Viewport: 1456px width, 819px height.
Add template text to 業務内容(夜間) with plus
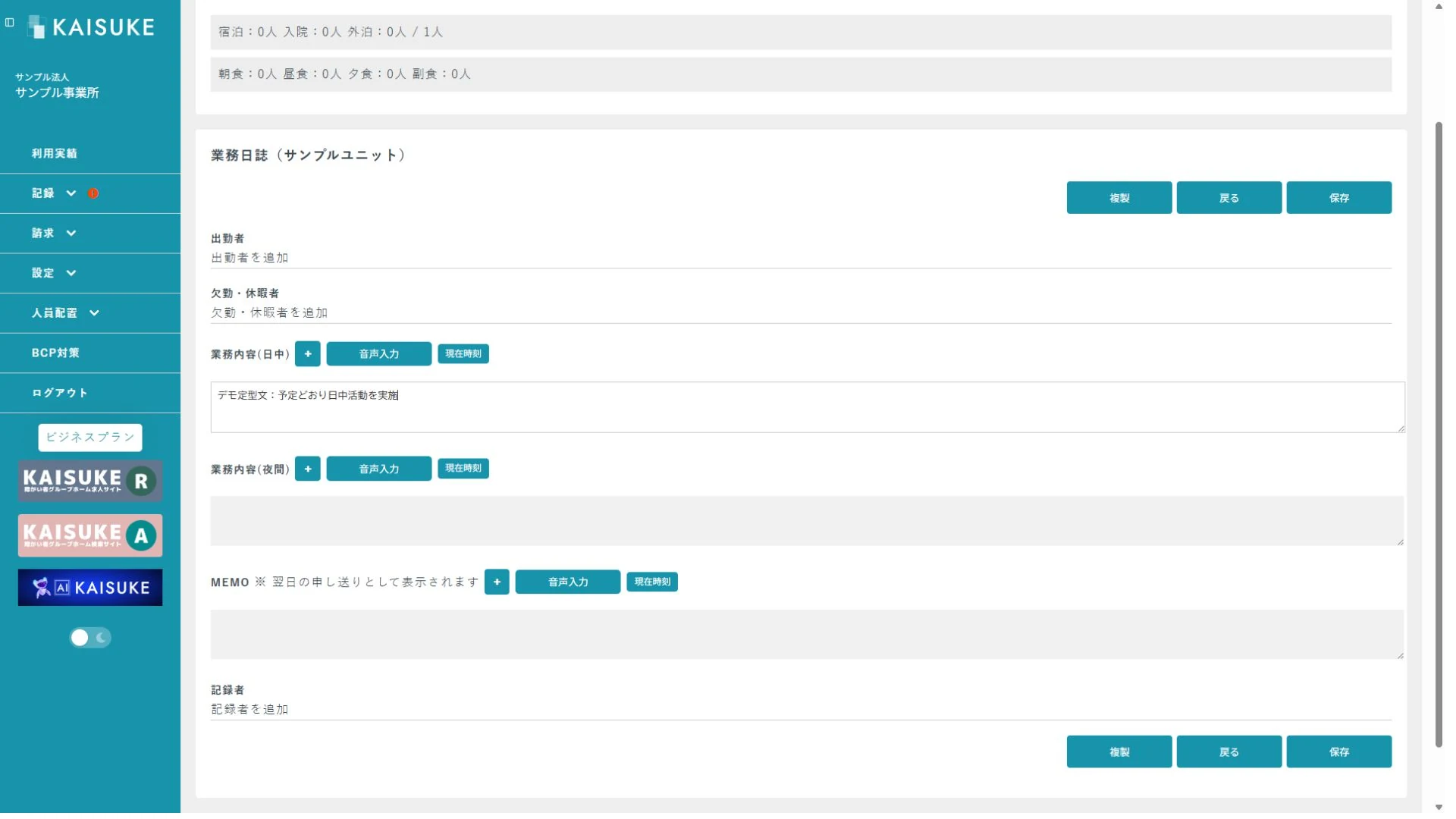point(308,469)
